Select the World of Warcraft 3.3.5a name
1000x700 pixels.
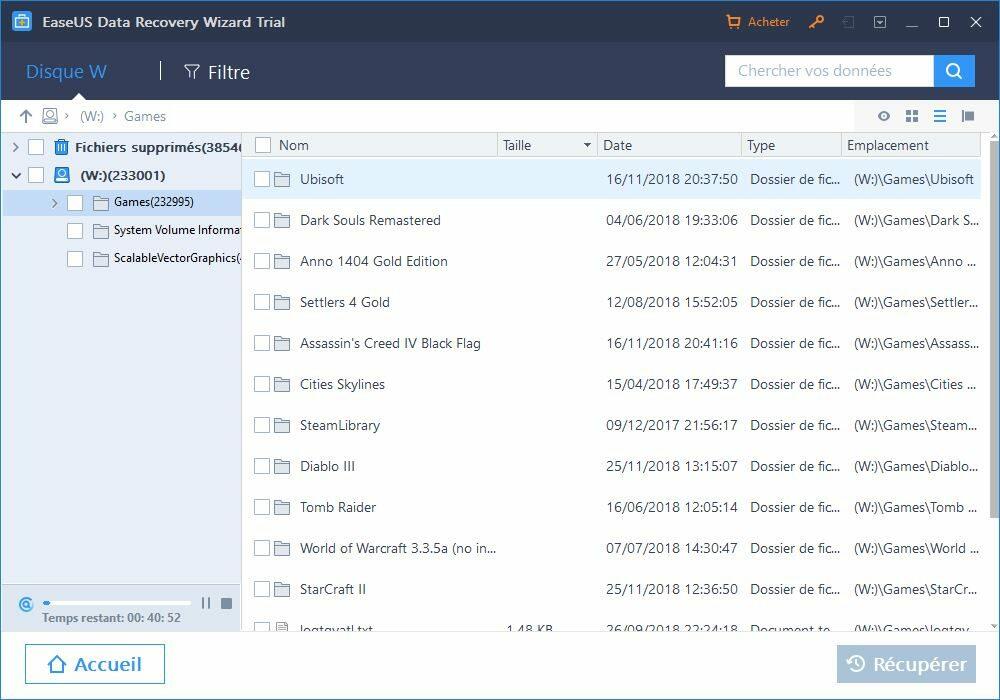398,548
